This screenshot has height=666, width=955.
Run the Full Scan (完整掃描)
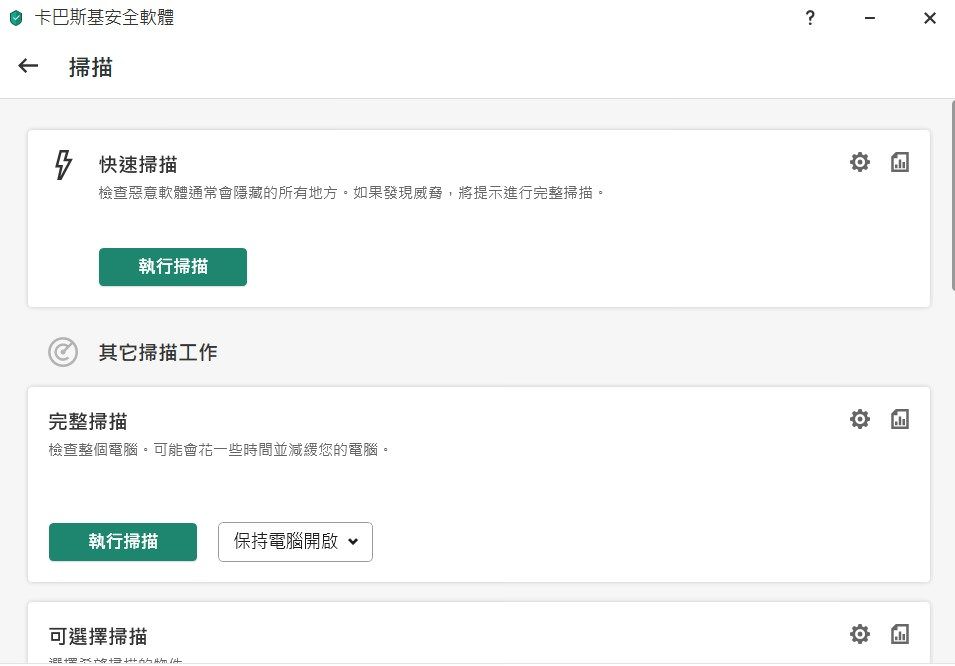tap(123, 542)
